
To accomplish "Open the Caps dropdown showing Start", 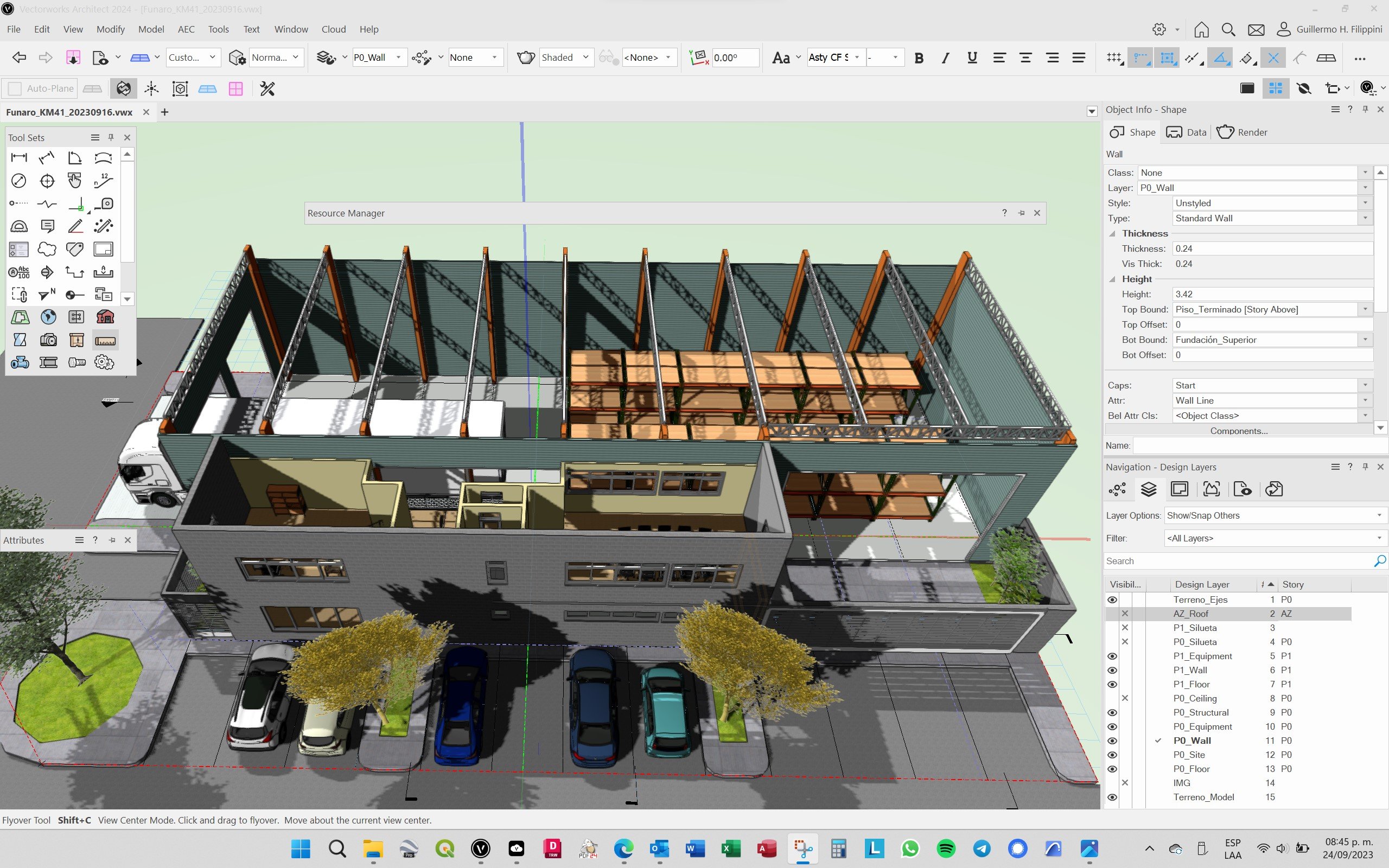I will [x=1272, y=385].
